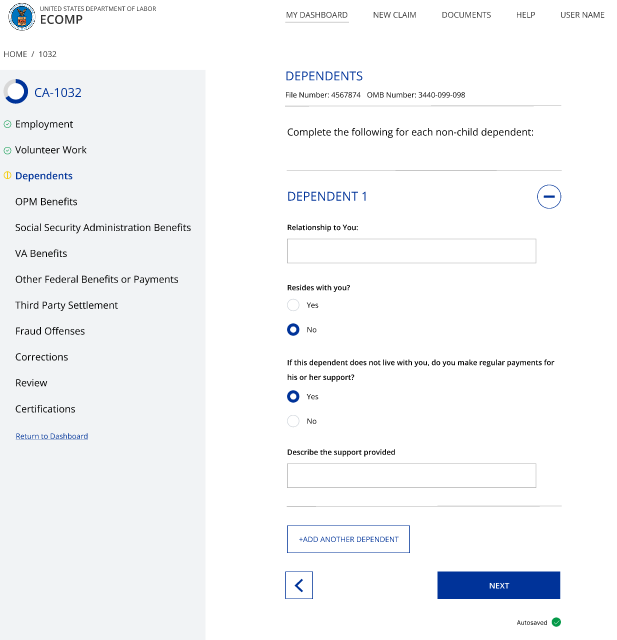Viewport: 617px width, 640px height.
Task: Open Documents in the top navigation
Action: (466, 15)
